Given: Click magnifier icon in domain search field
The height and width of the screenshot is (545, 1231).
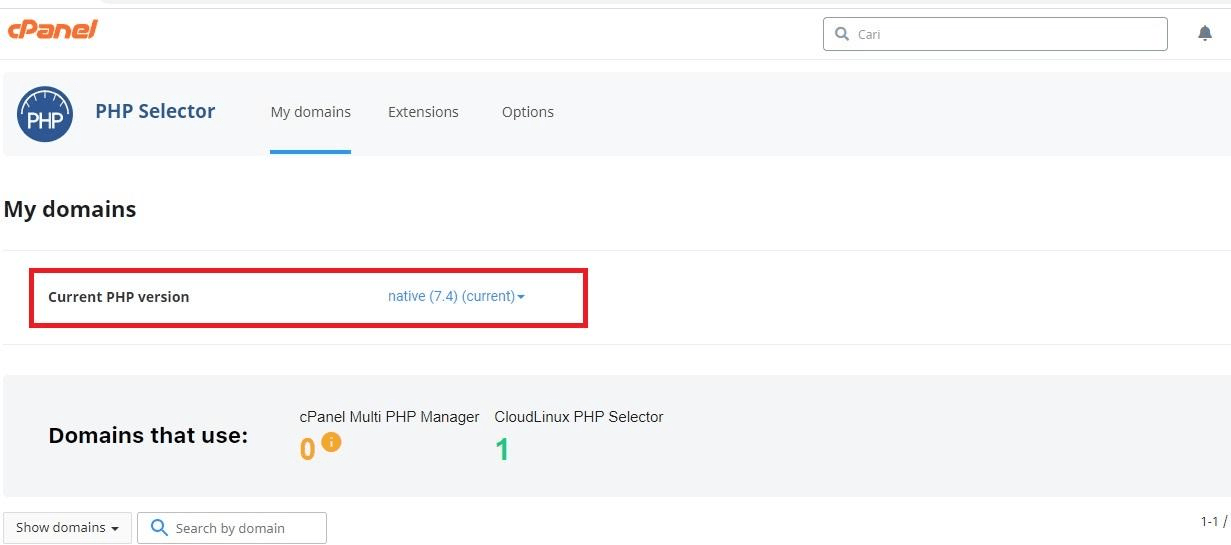Looking at the screenshot, I should point(158,528).
